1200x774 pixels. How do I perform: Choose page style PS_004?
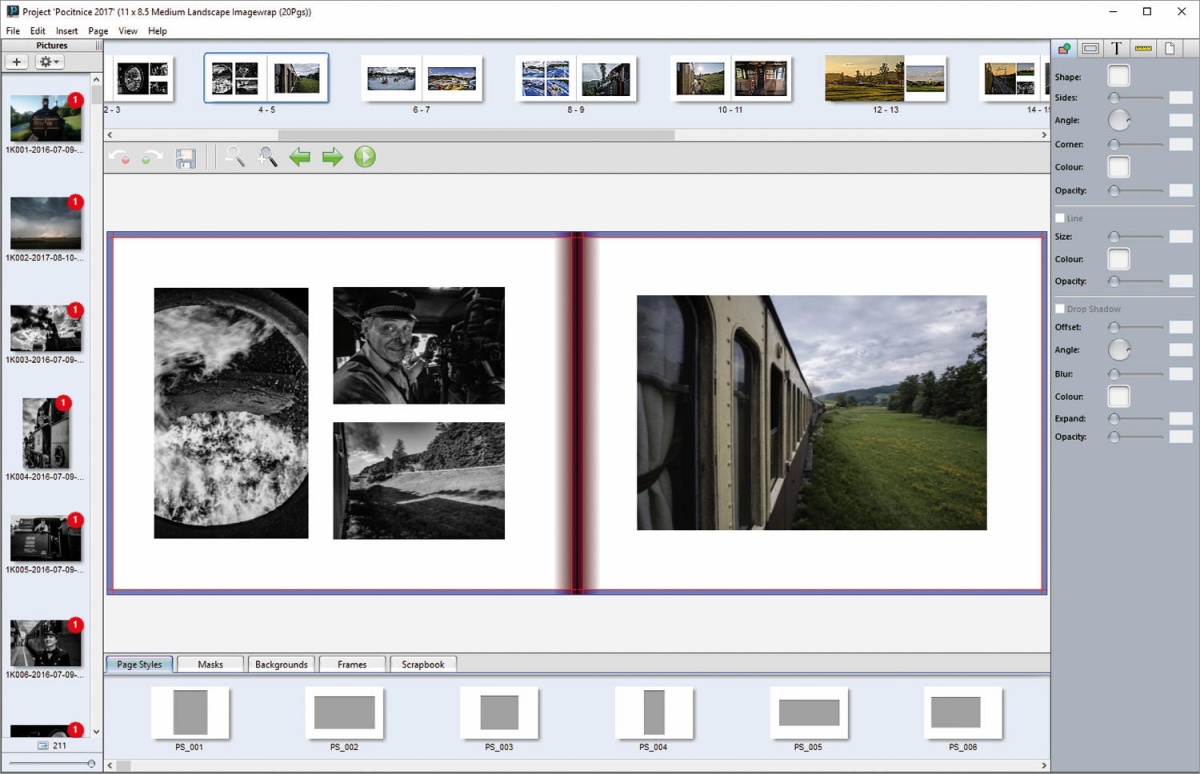click(654, 713)
